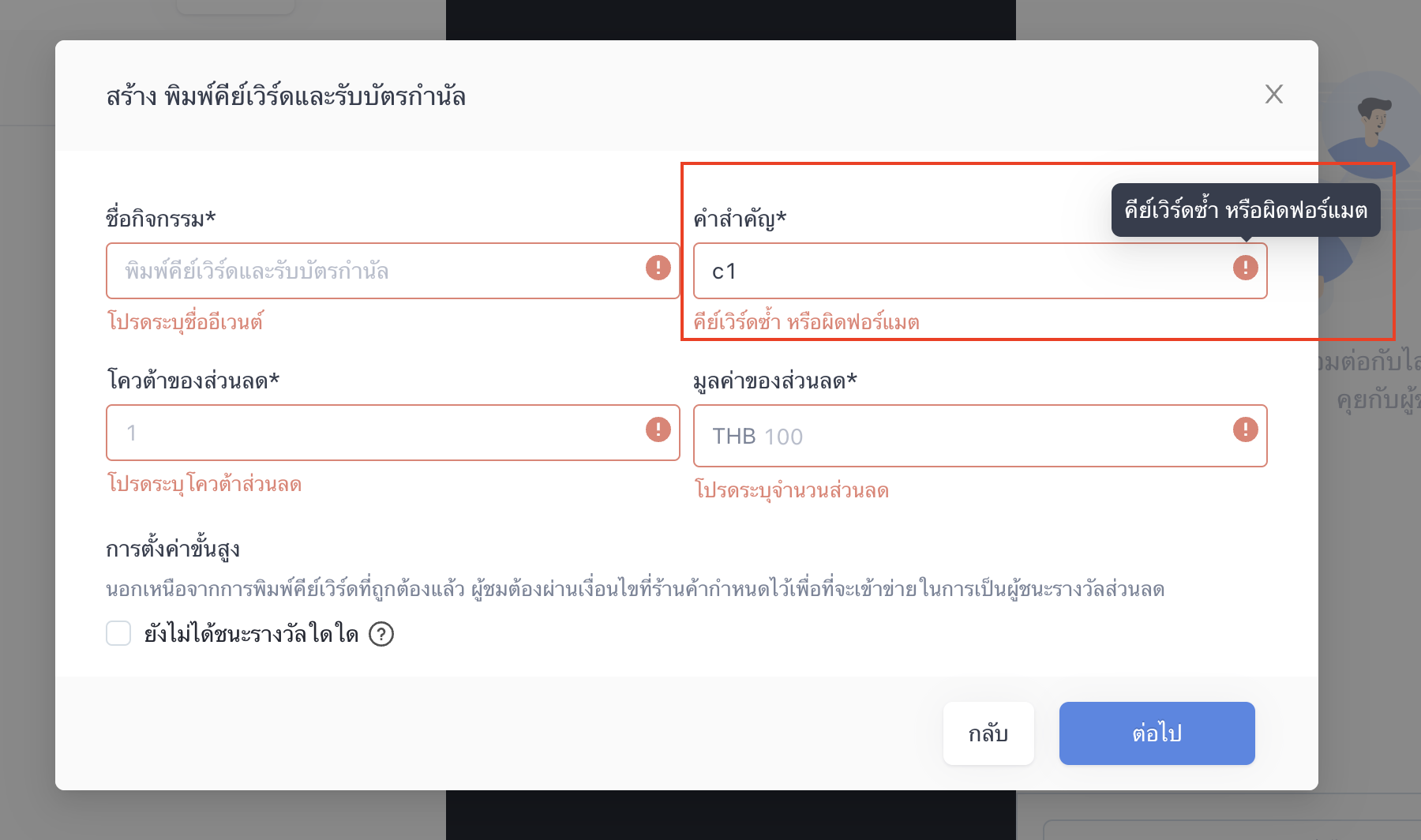
Task: Click error icon in โควต้าของส่วนลด field
Action: 658,429
